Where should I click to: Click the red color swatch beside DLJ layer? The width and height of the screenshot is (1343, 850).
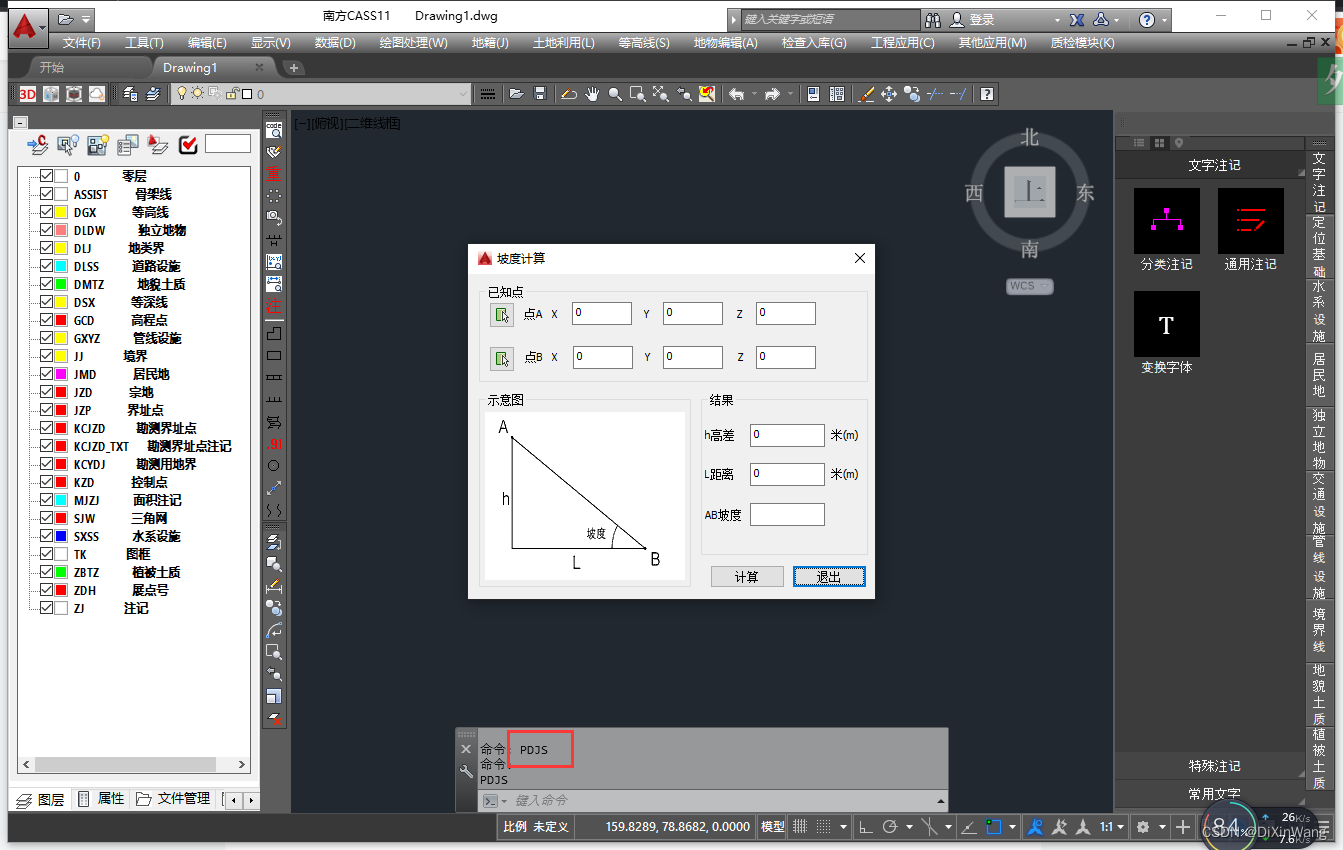(x=63, y=248)
